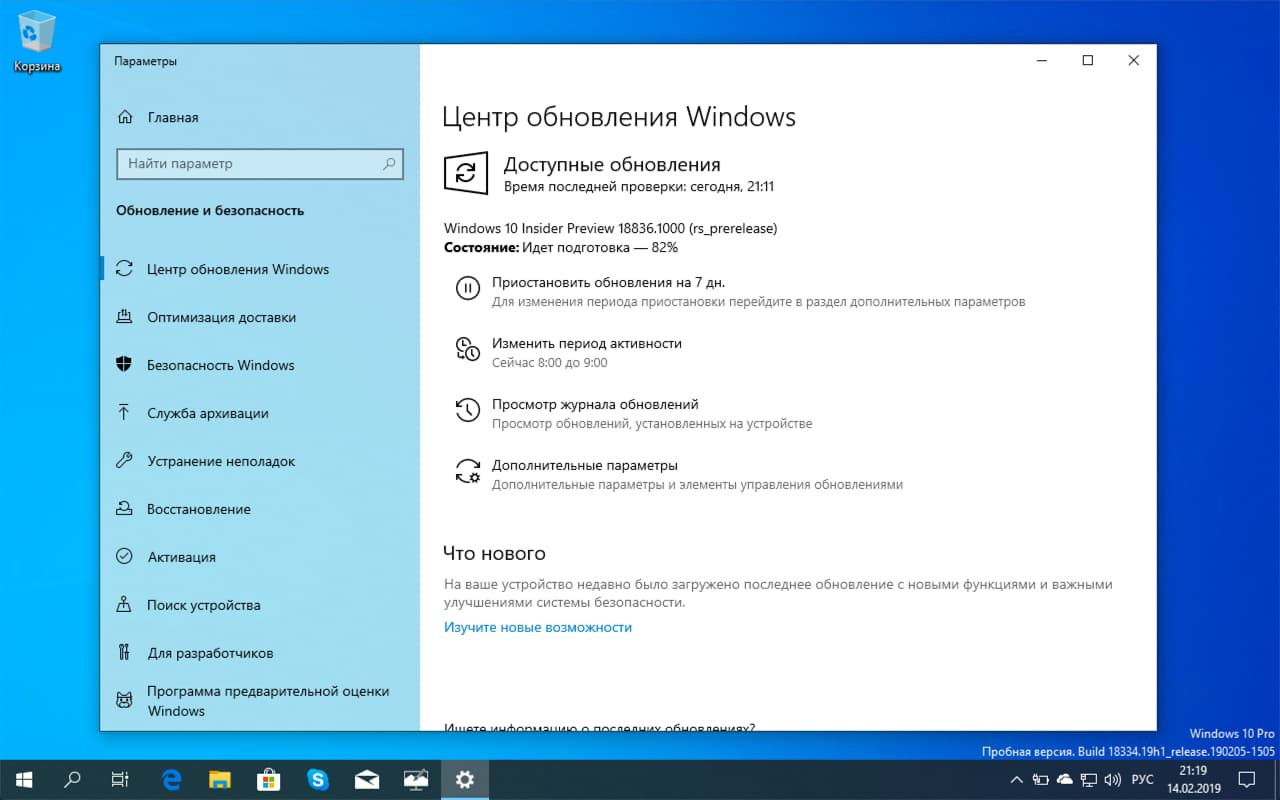Select Поиск устройства in the sidebar

point(203,605)
